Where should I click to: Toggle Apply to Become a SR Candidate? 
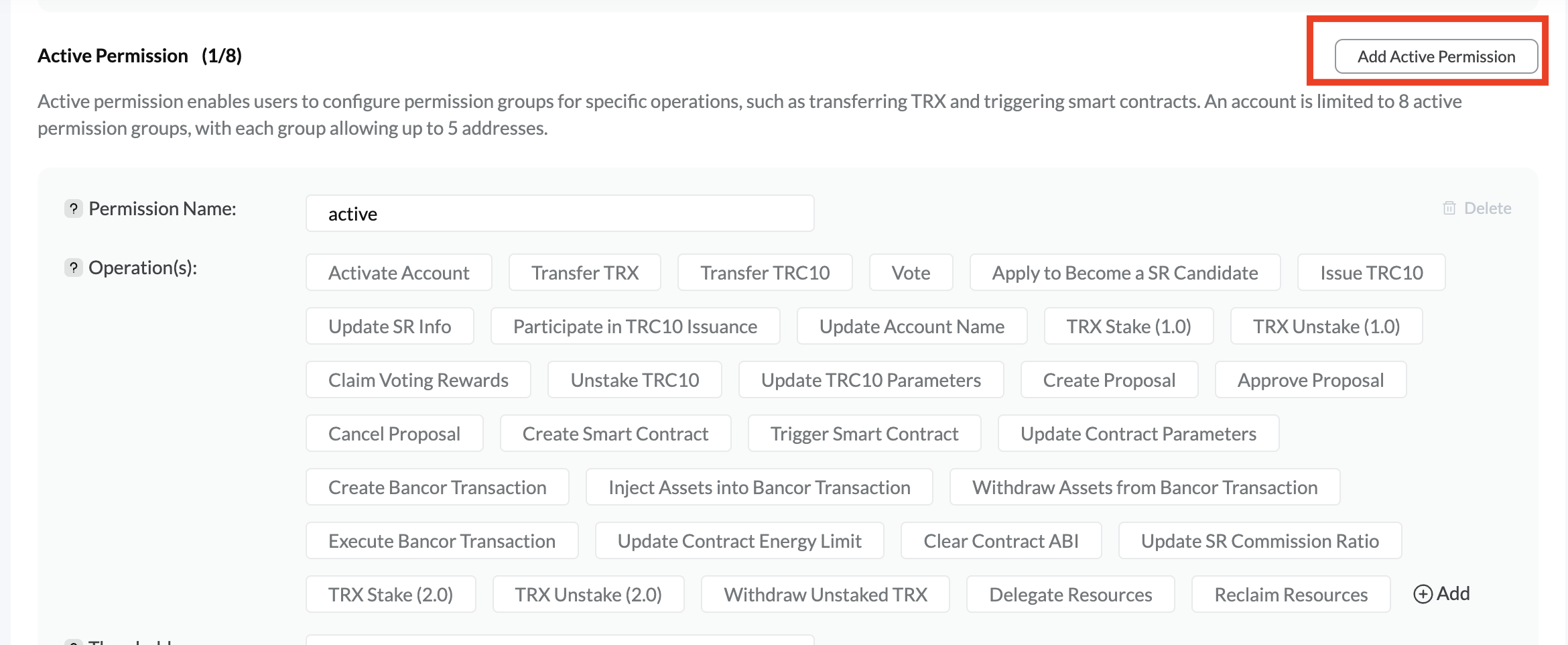point(1124,273)
